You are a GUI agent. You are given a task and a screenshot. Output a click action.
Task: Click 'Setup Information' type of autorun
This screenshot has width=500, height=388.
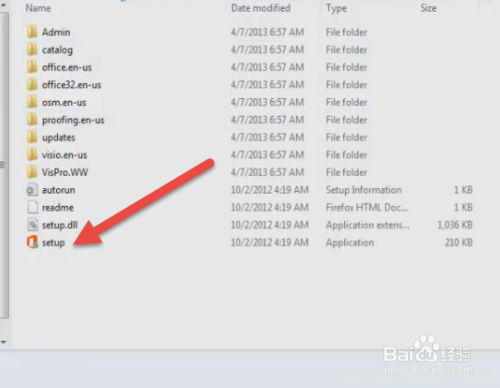(364, 190)
